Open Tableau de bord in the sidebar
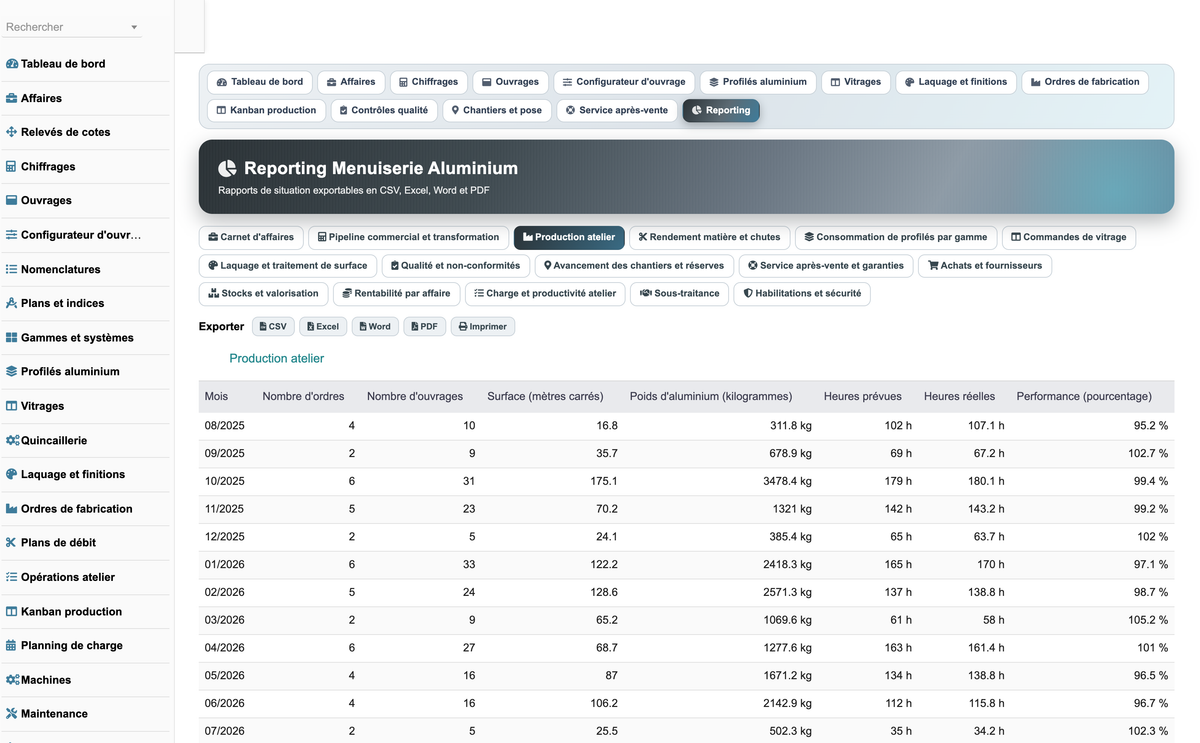This screenshot has height=743, width=1200. point(85,64)
